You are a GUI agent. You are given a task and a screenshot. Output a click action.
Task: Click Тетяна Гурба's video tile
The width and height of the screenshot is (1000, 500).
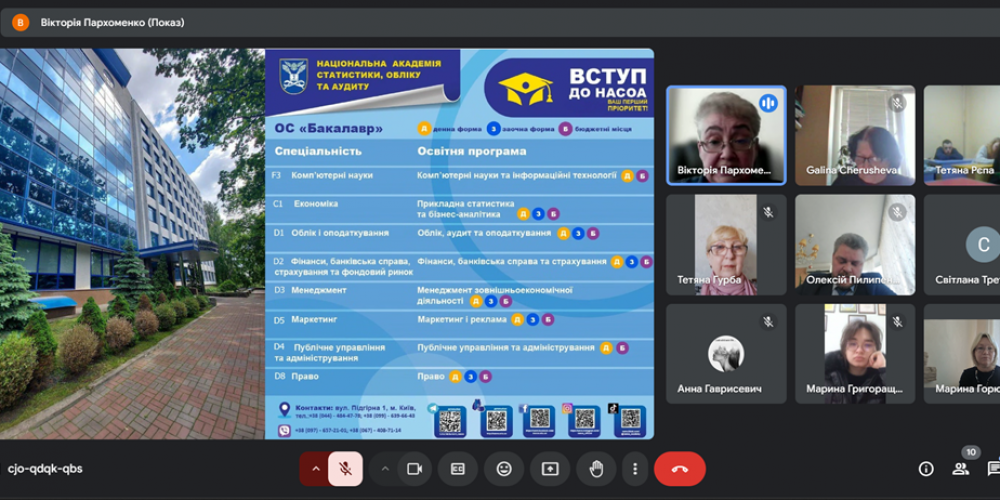pyautogui.click(x=726, y=244)
